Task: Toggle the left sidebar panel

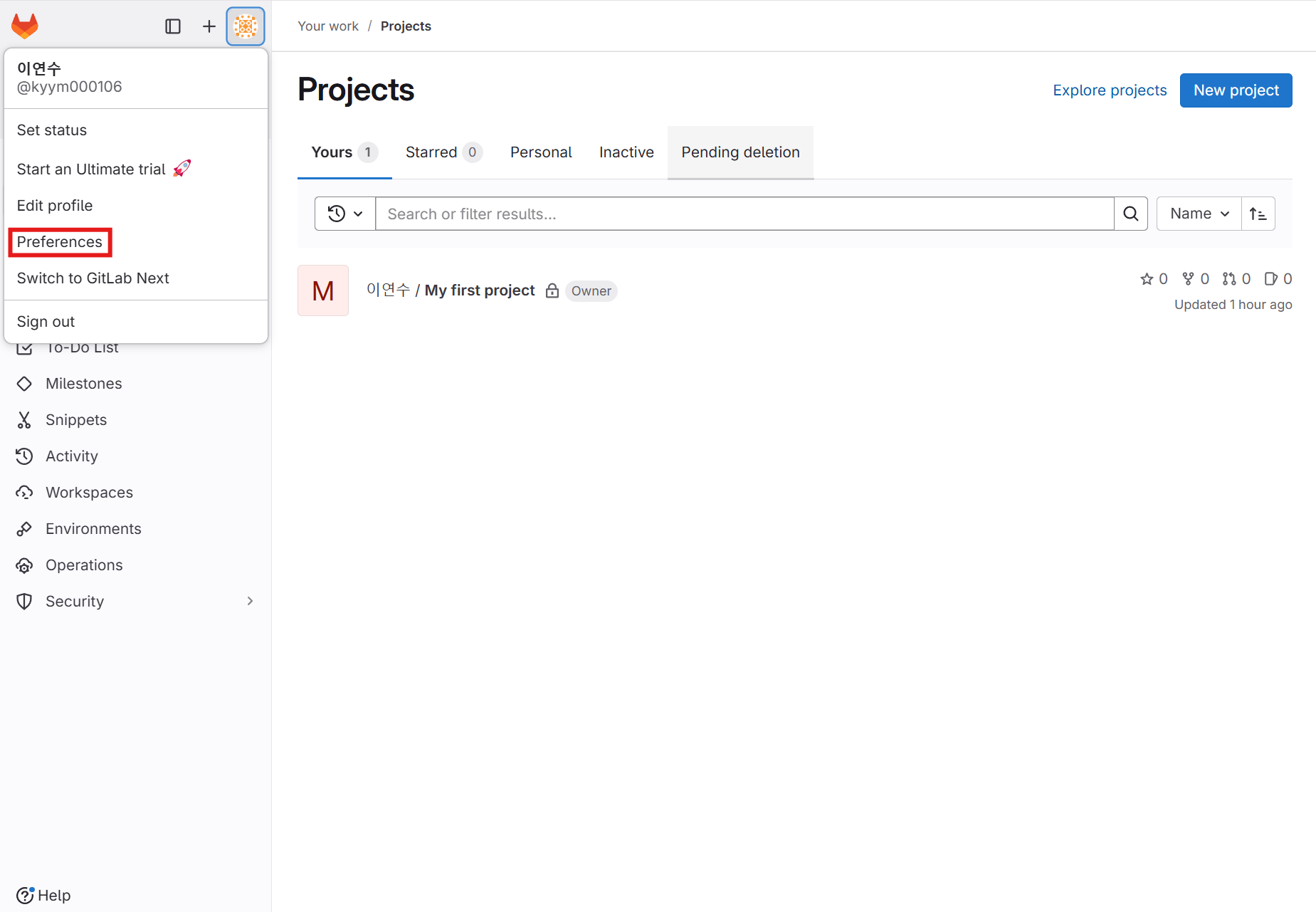Action: coord(173,26)
